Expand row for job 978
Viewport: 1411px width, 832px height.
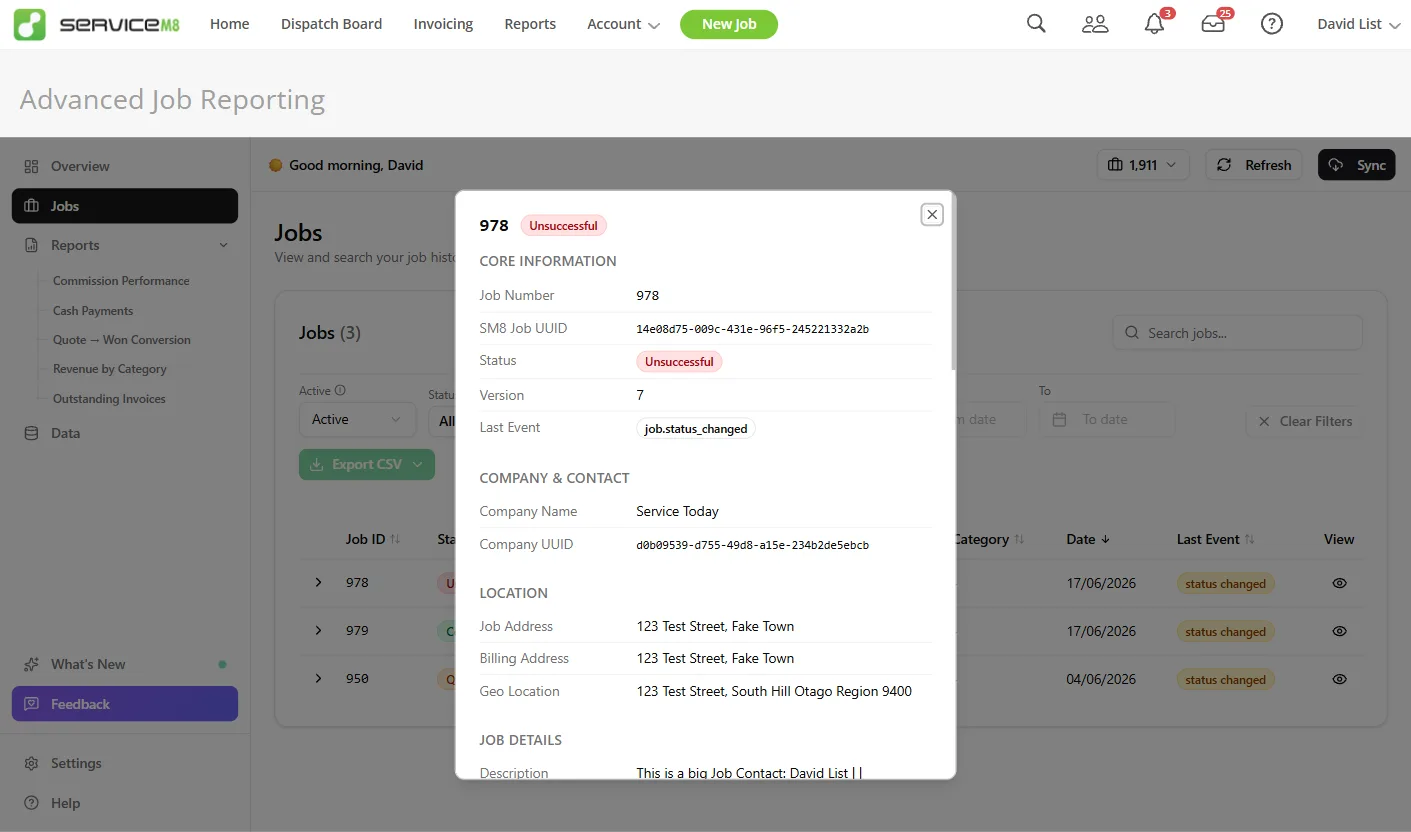[318, 582]
